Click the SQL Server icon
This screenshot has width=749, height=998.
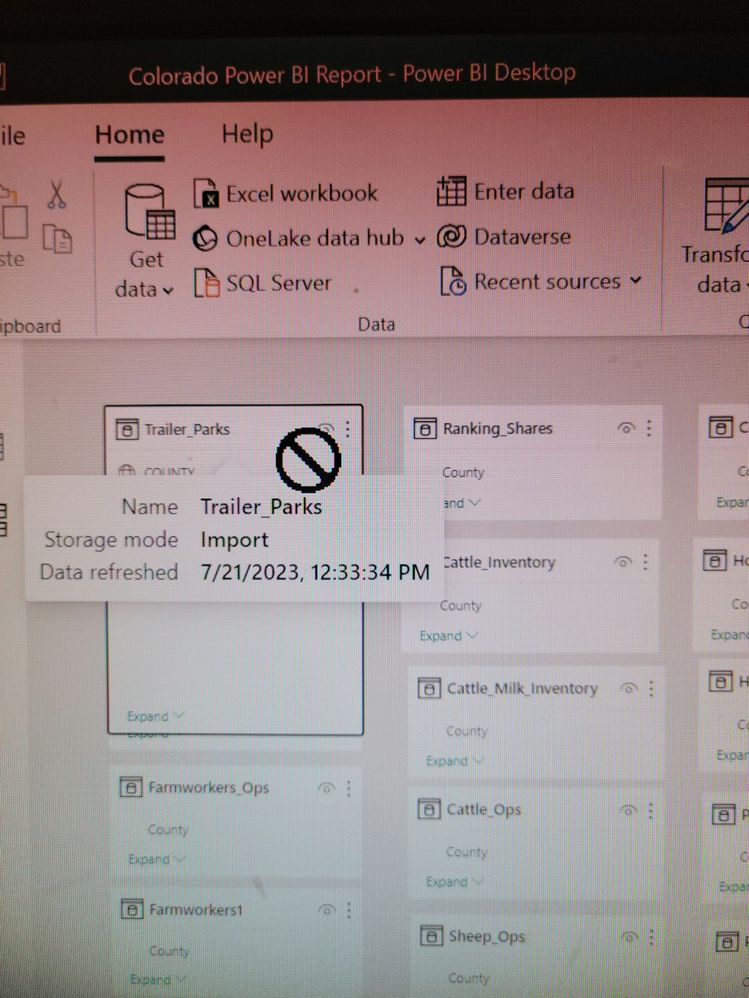click(x=207, y=283)
